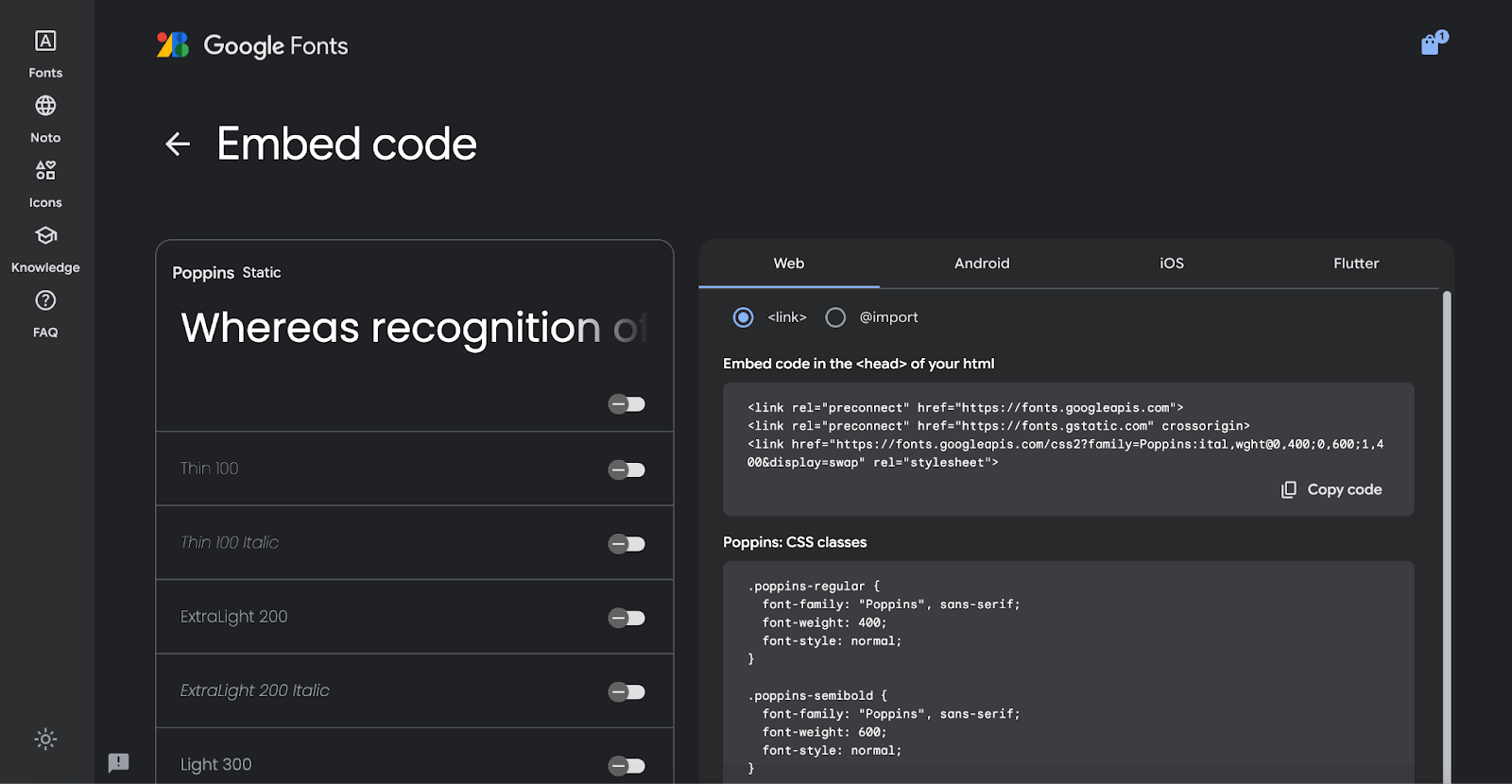Open the selected fonts shopping bag
This screenshot has height=784, width=1512.
[1432, 44]
